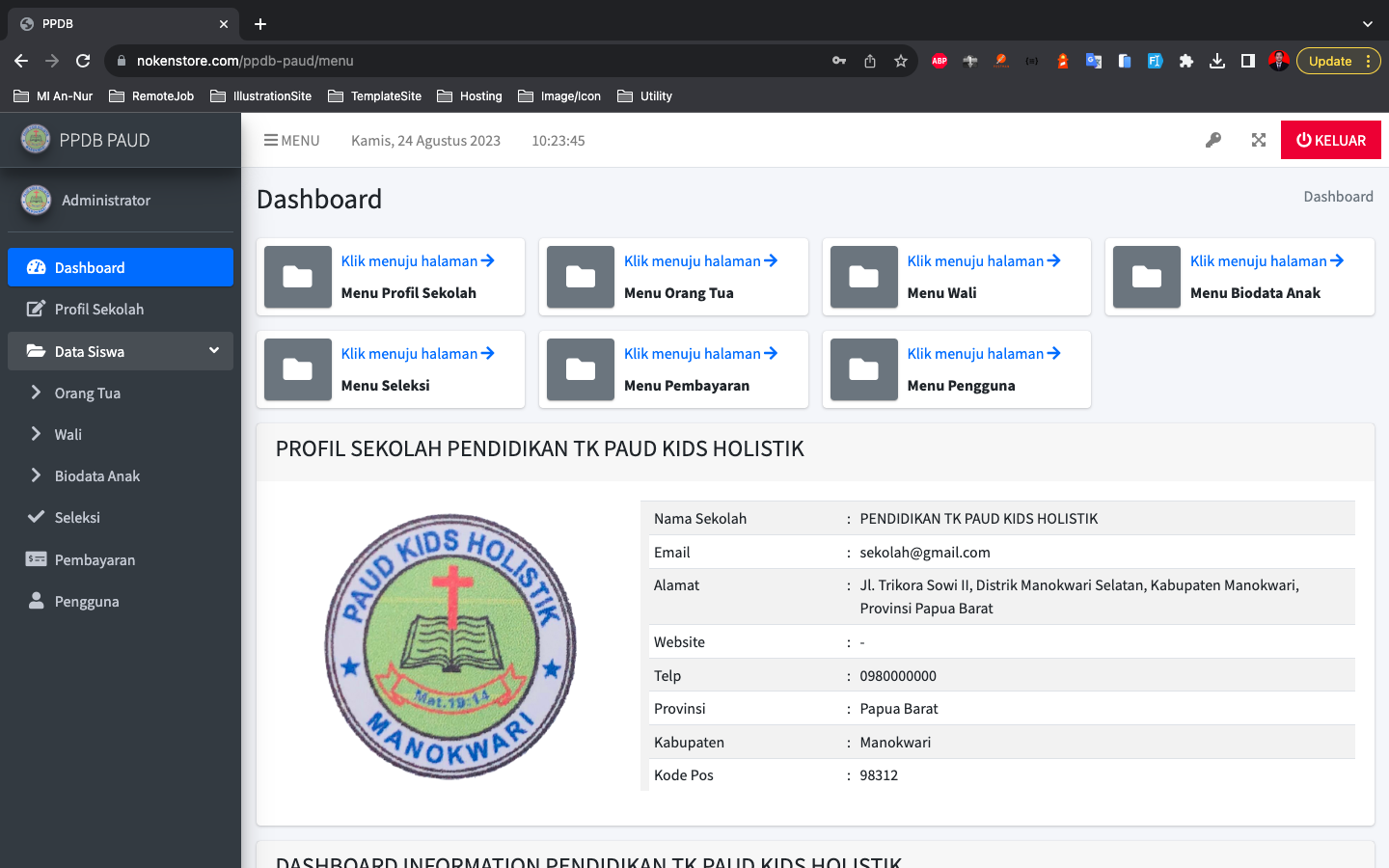Click the key icon in top bar
This screenshot has width=1389, height=868.
tap(1213, 140)
